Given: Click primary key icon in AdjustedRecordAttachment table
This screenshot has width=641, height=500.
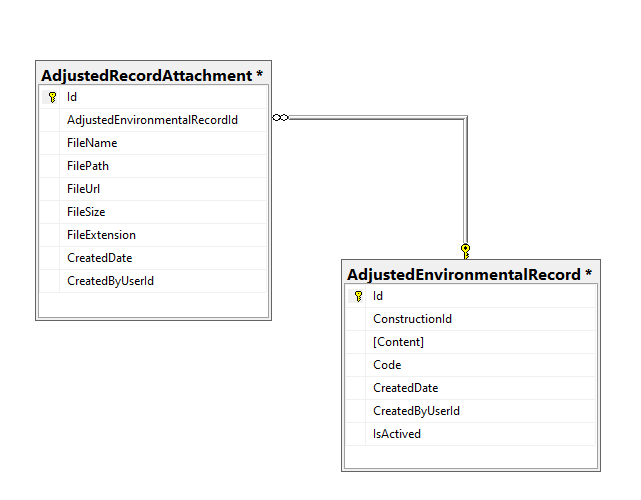Looking at the screenshot, I should click(x=52, y=97).
